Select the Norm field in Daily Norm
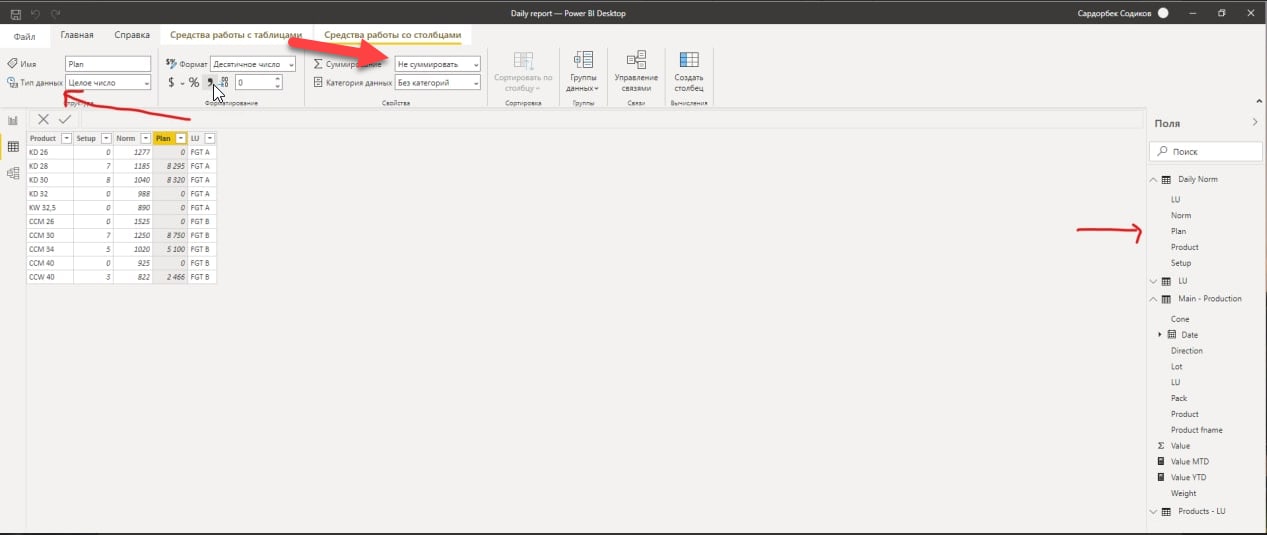The image size is (1267, 535). 1181,215
